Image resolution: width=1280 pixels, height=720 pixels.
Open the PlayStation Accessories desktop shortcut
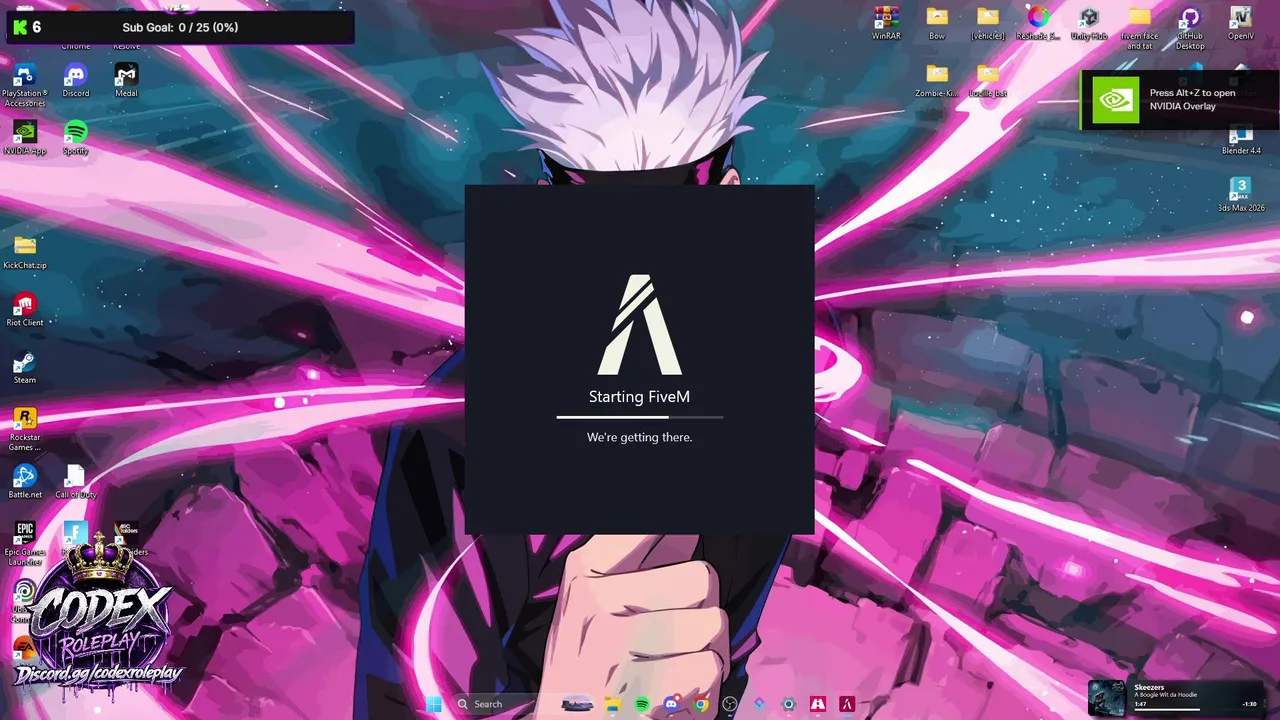(24, 85)
